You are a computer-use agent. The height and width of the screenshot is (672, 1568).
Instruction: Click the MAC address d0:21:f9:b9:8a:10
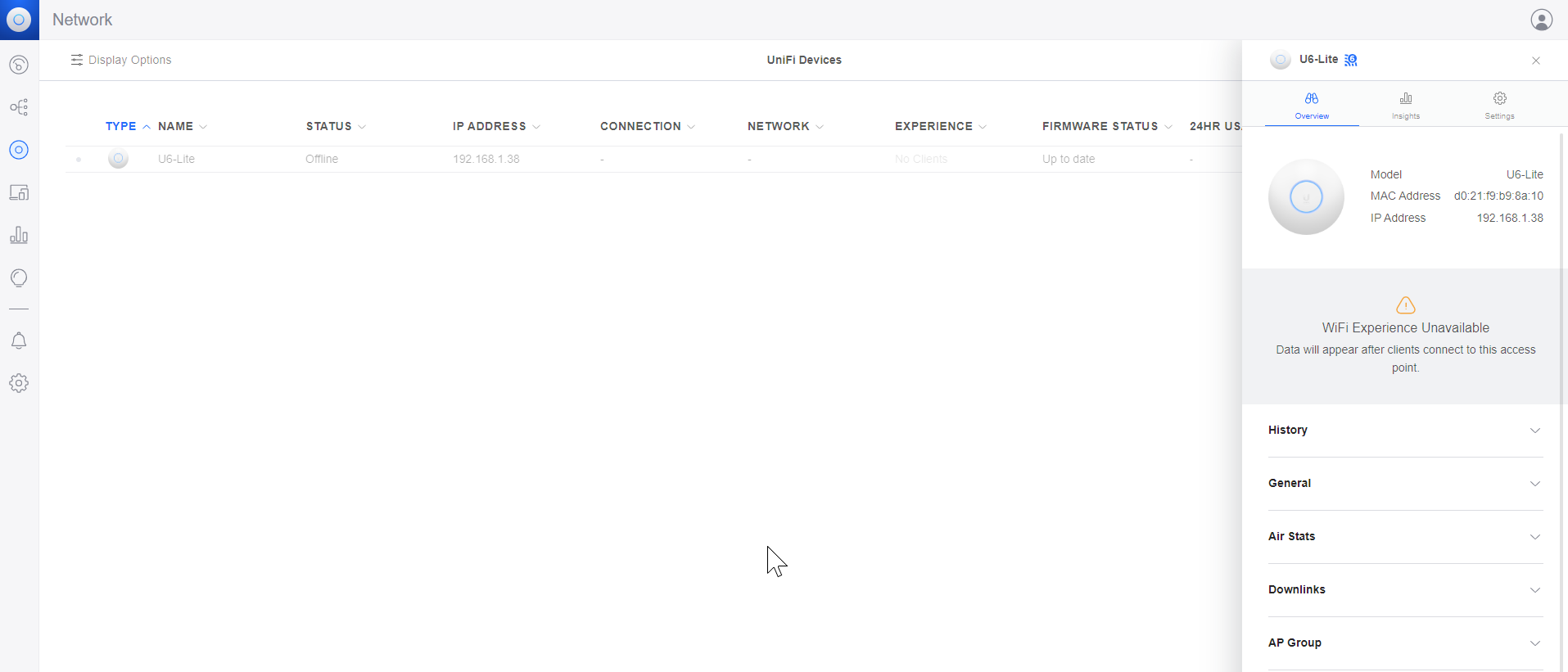[1498, 196]
